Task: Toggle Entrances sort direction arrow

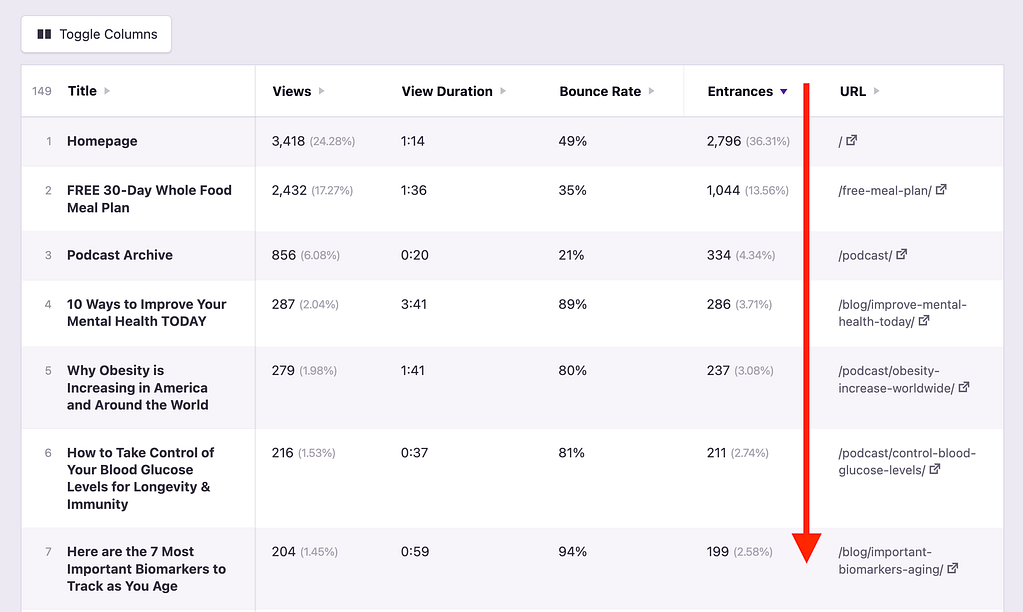Action: pos(784,91)
